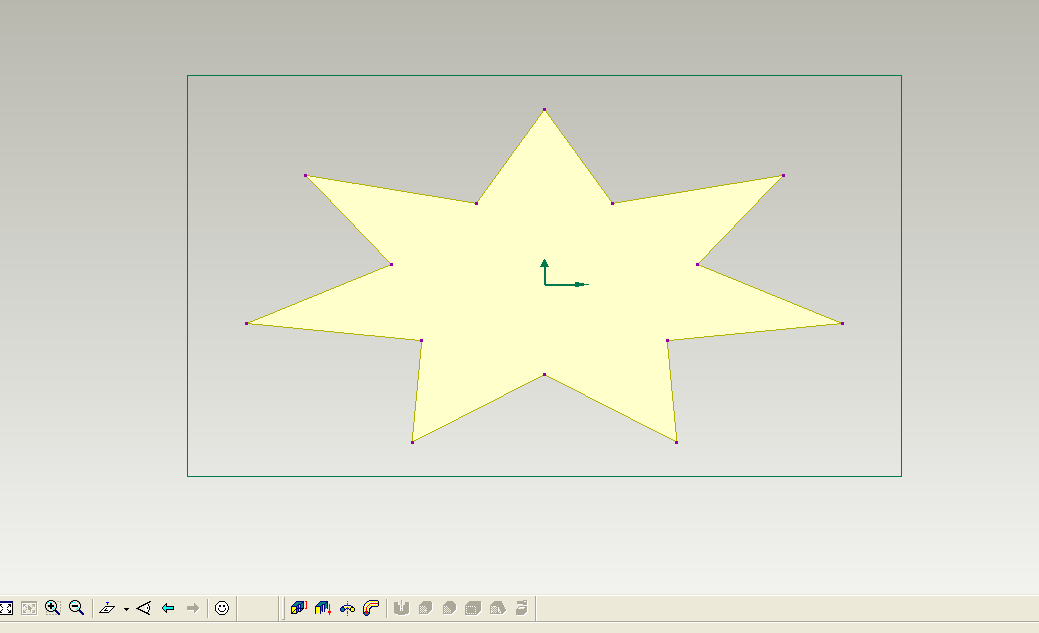Image resolution: width=1039 pixels, height=633 pixels.
Task: Click the leftmost star tip vertex
Action: tap(247, 322)
